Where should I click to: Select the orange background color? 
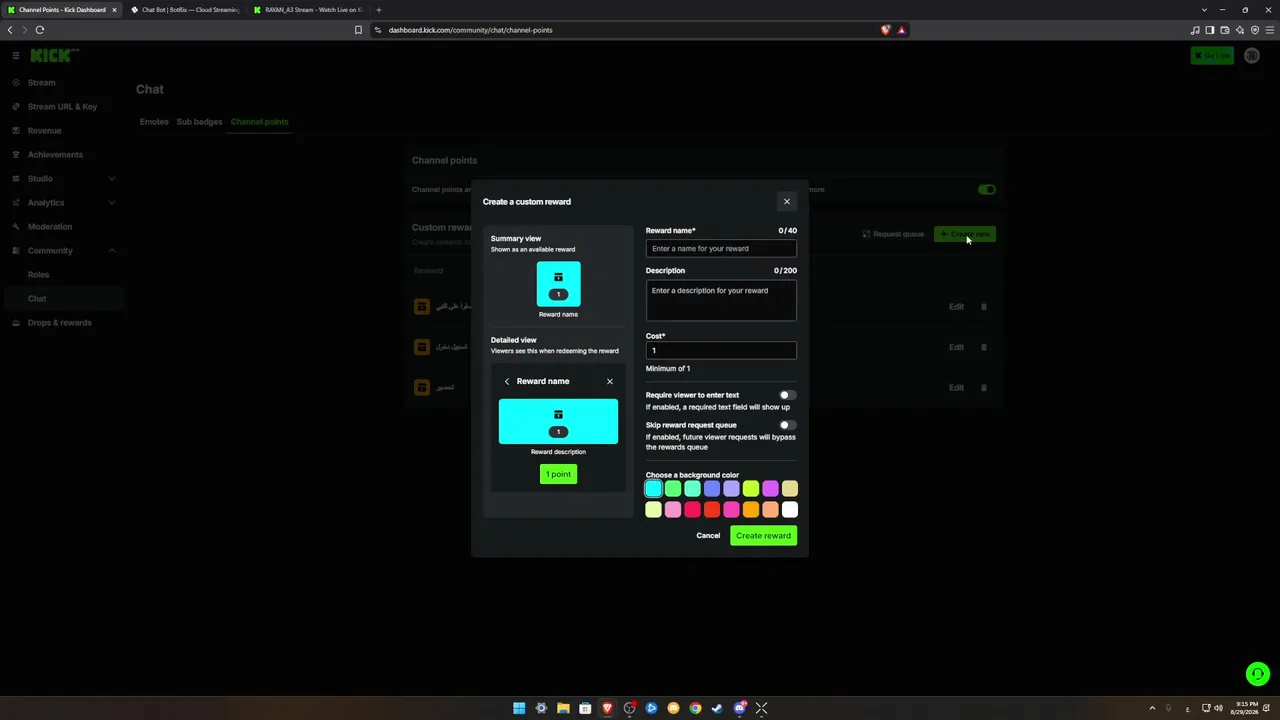pyautogui.click(x=751, y=510)
